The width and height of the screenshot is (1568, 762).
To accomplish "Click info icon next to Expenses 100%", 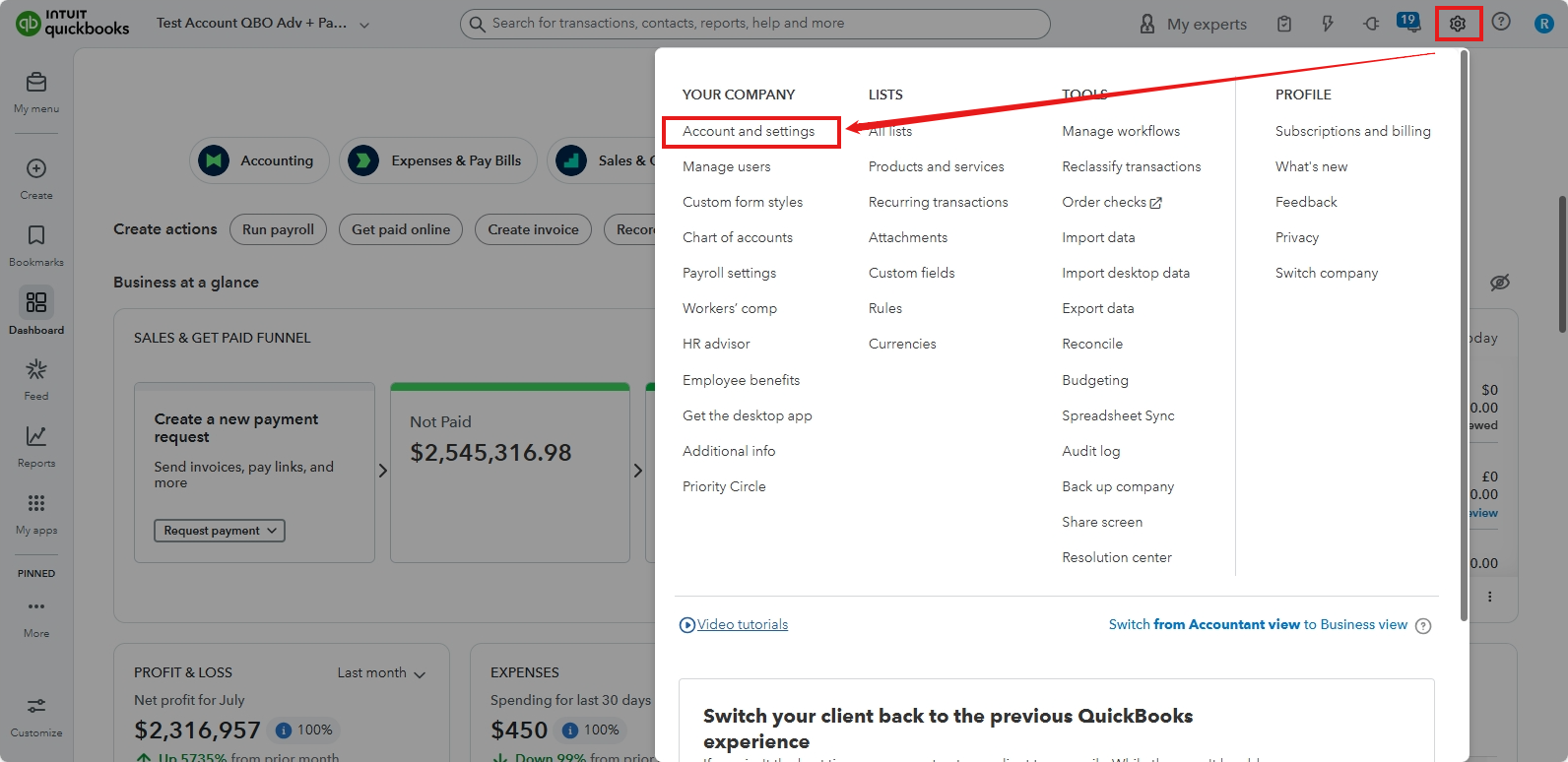I will [x=569, y=730].
